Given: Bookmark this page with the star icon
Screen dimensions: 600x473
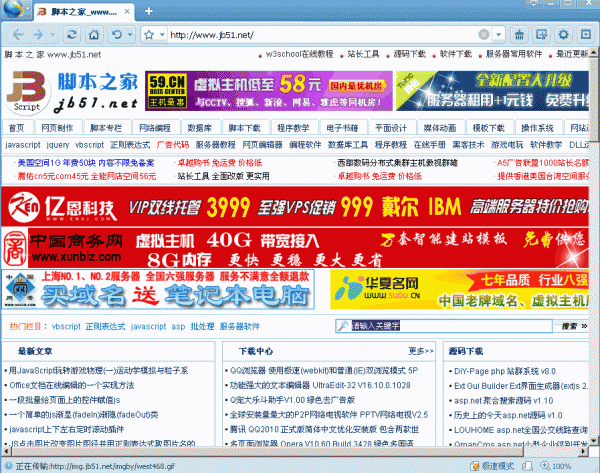Looking at the screenshot, I should click(149, 35).
